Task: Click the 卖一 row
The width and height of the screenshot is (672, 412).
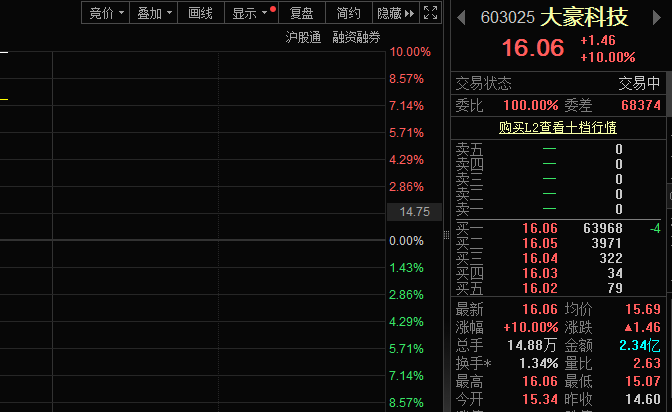Action: coord(558,209)
